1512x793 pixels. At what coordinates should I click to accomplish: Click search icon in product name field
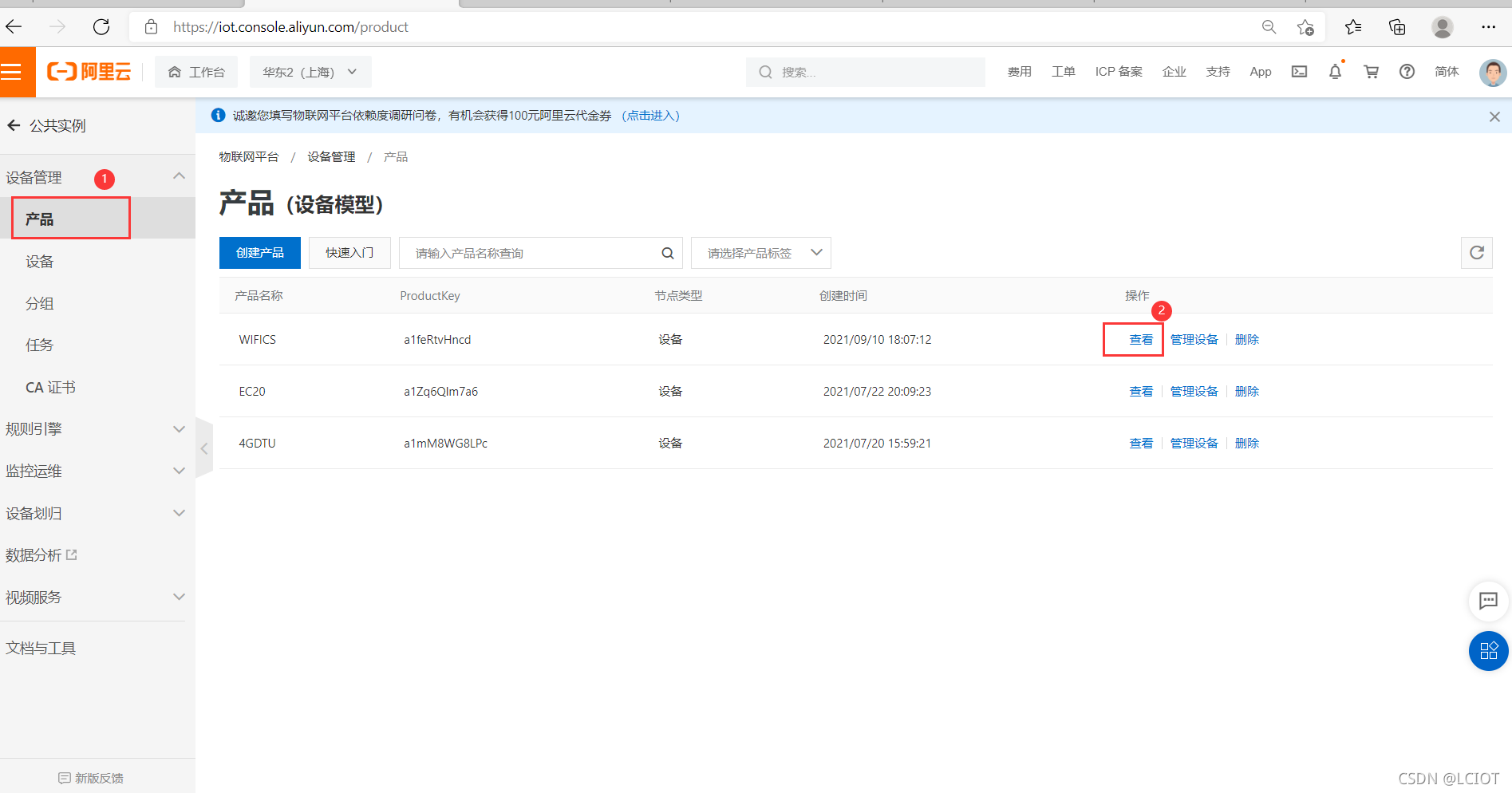pyautogui.click(x=668, y=253)
